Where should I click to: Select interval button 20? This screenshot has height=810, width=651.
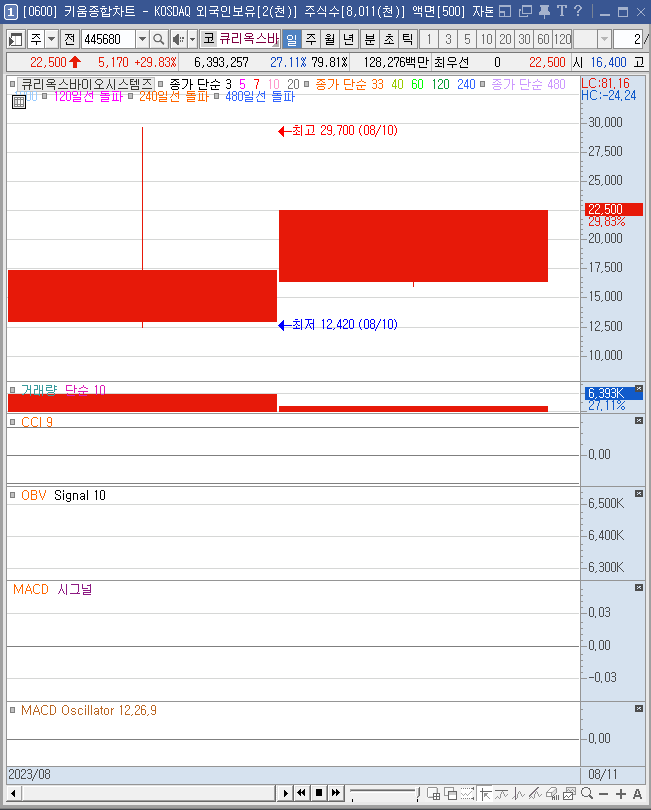coord(505,39)
